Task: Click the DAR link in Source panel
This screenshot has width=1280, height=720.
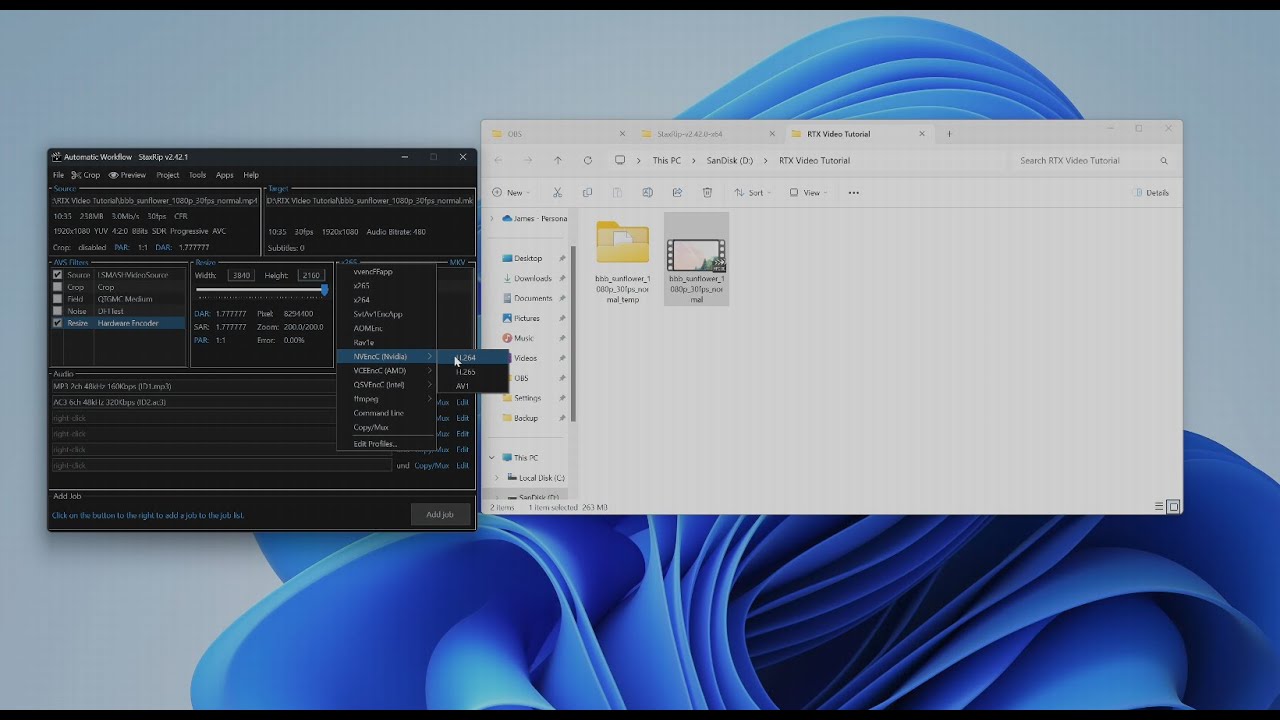Action: click(x=163, y=247)
